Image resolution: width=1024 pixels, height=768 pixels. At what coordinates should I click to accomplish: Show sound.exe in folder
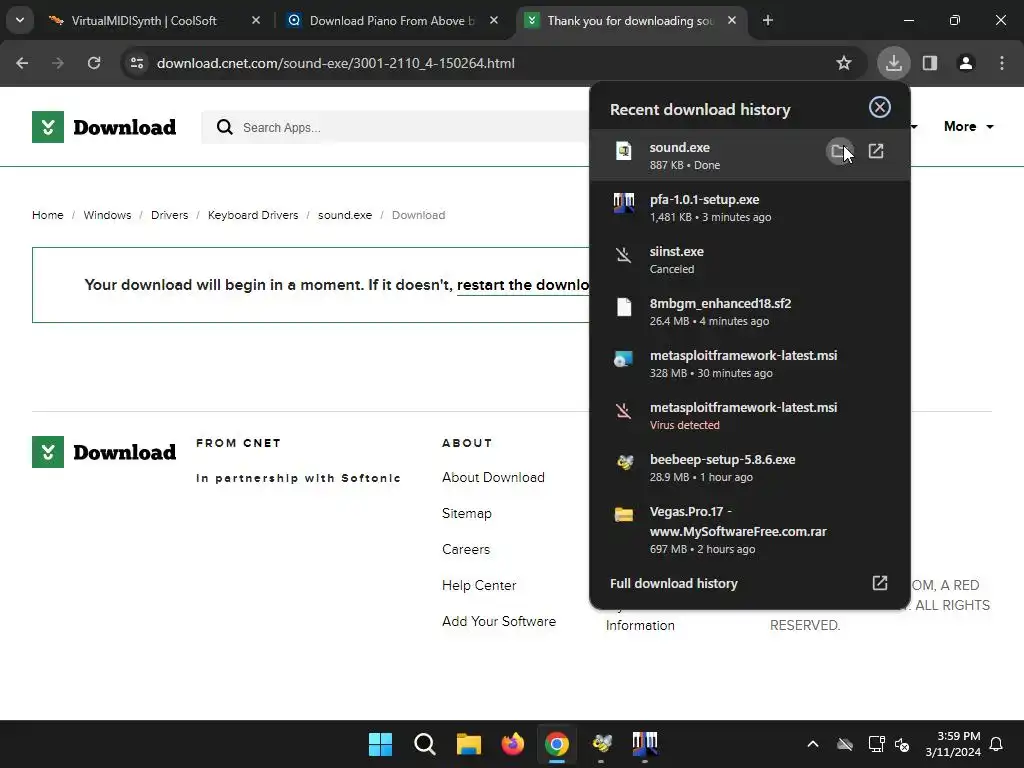840,152
